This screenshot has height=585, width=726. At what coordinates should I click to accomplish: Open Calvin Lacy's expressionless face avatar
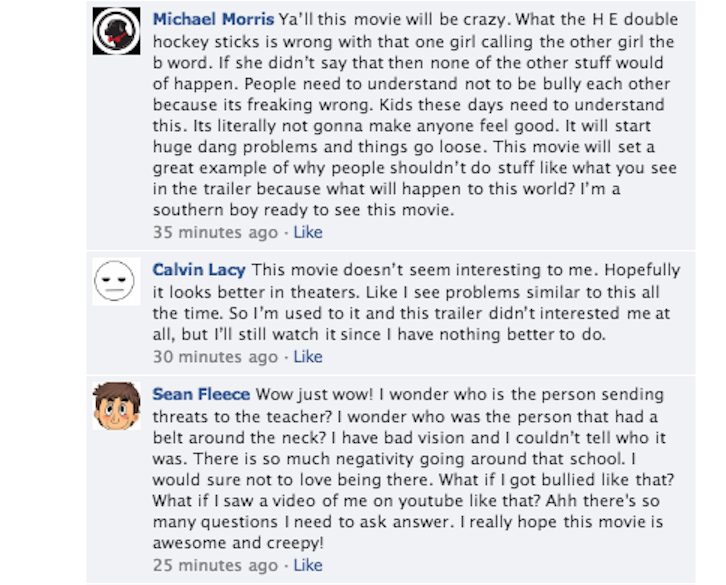point(116,282)
